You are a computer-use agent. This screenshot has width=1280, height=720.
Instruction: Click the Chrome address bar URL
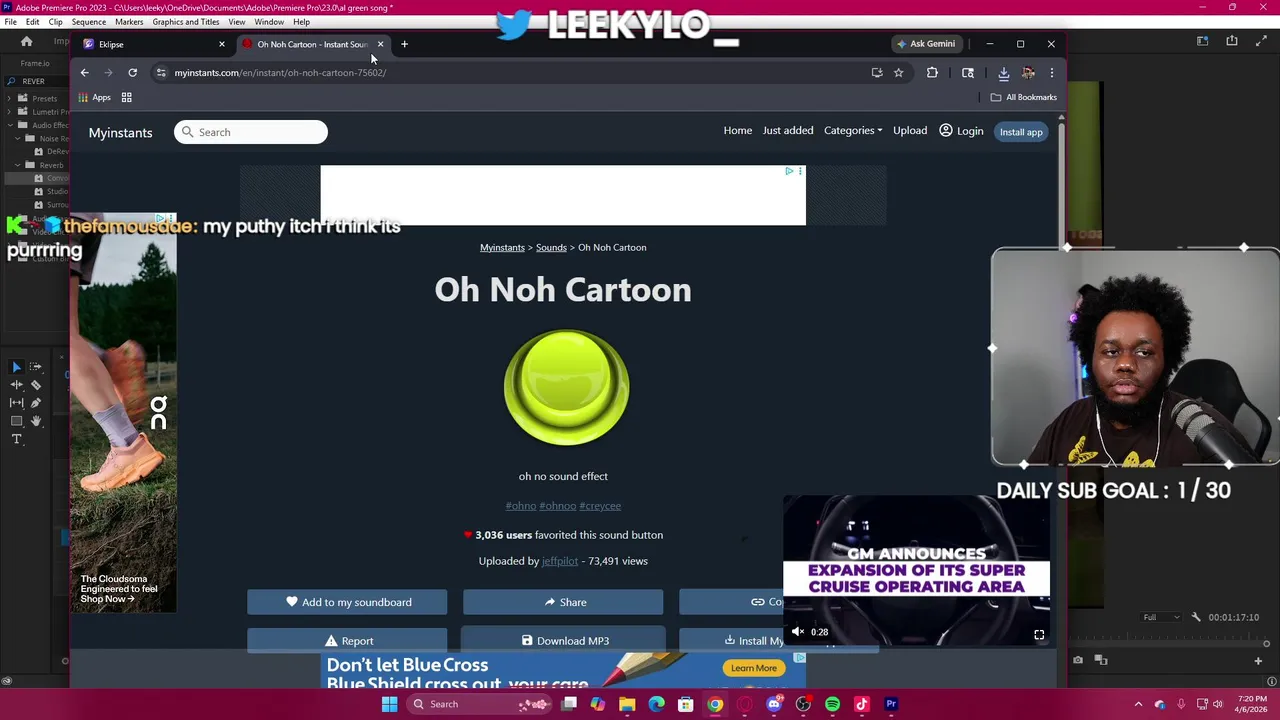[x=280, y=73]
